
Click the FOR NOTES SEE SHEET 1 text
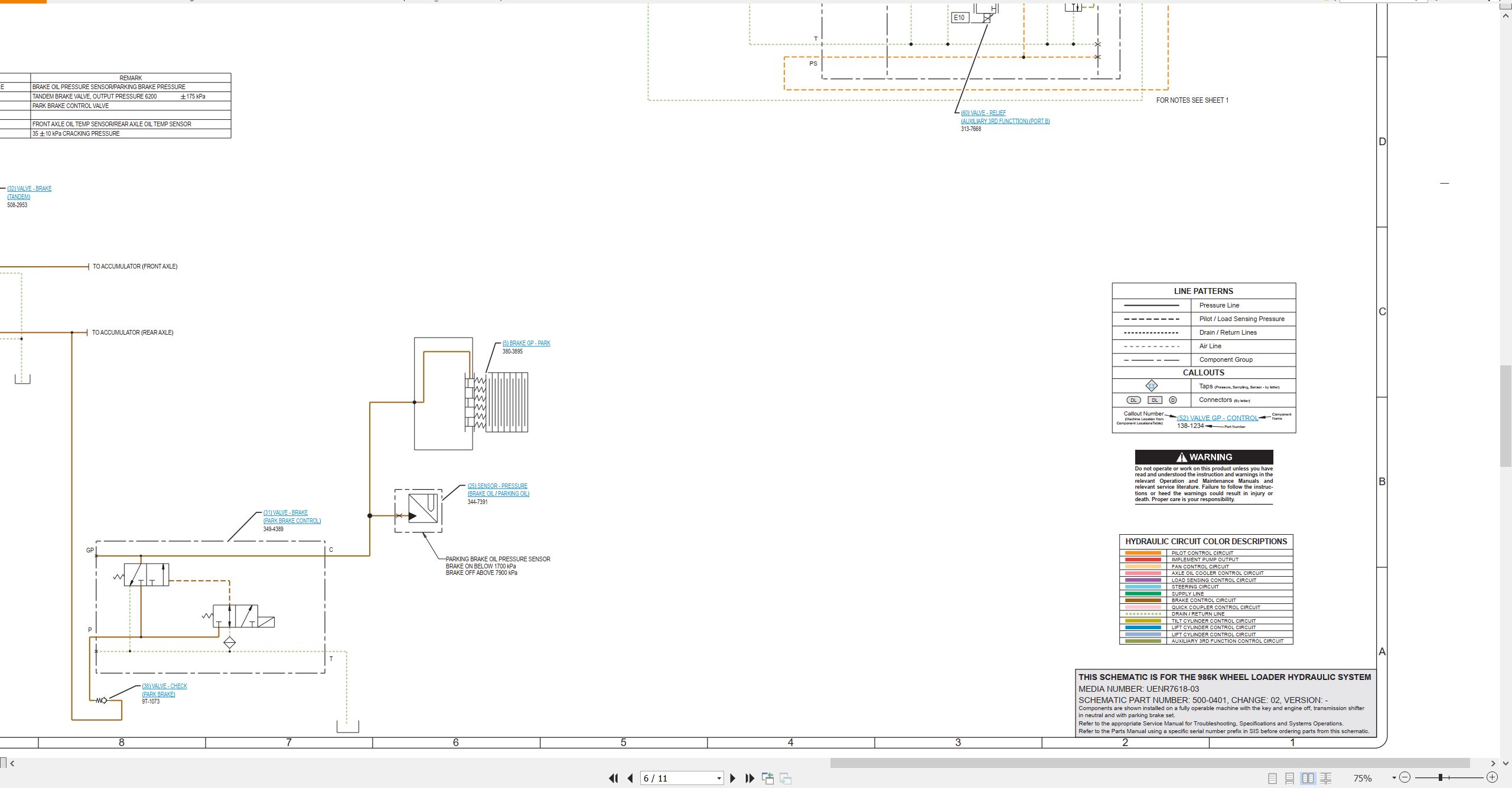click(1192, 100)
